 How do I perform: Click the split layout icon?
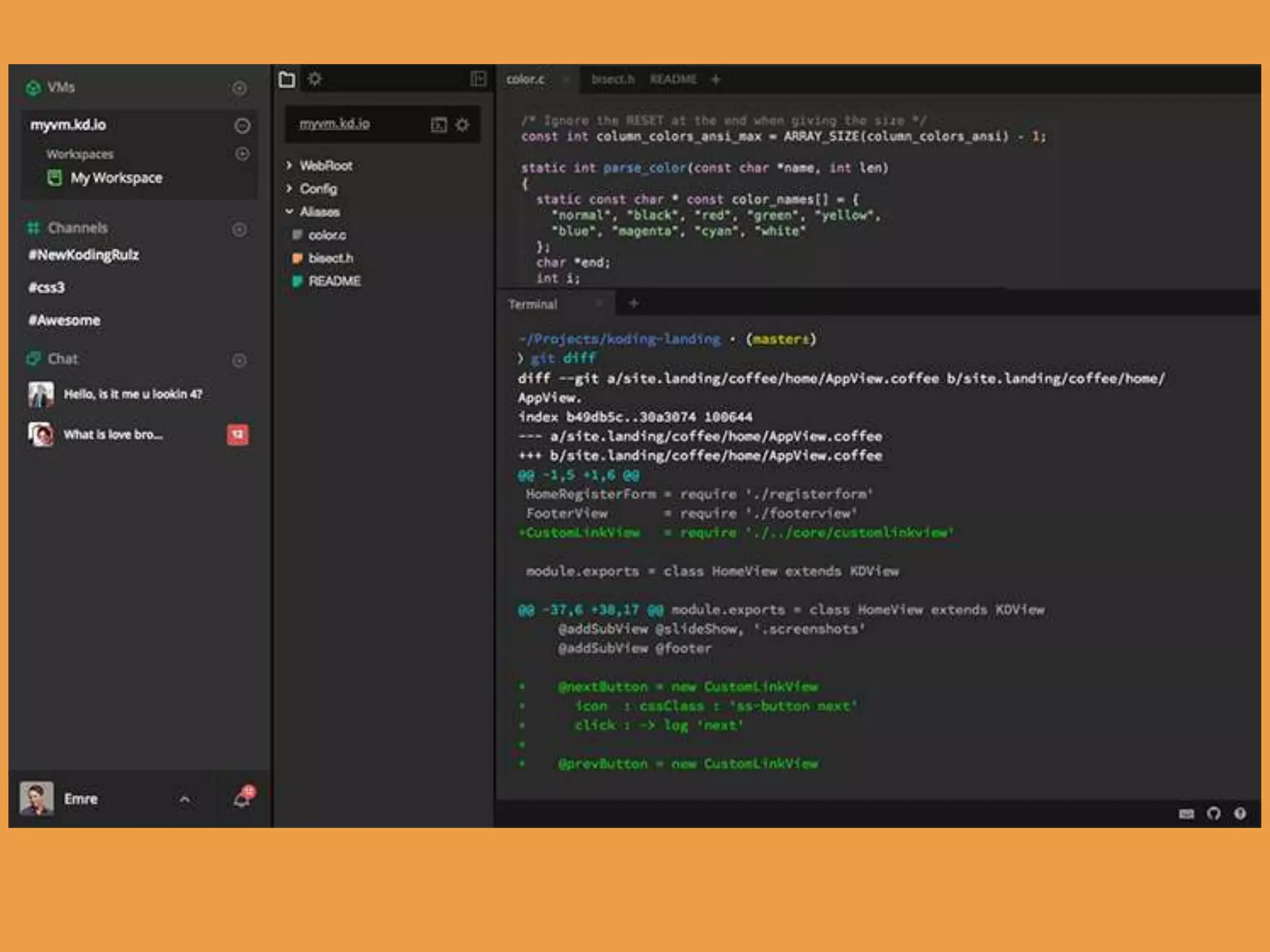[x=477, y=79]
